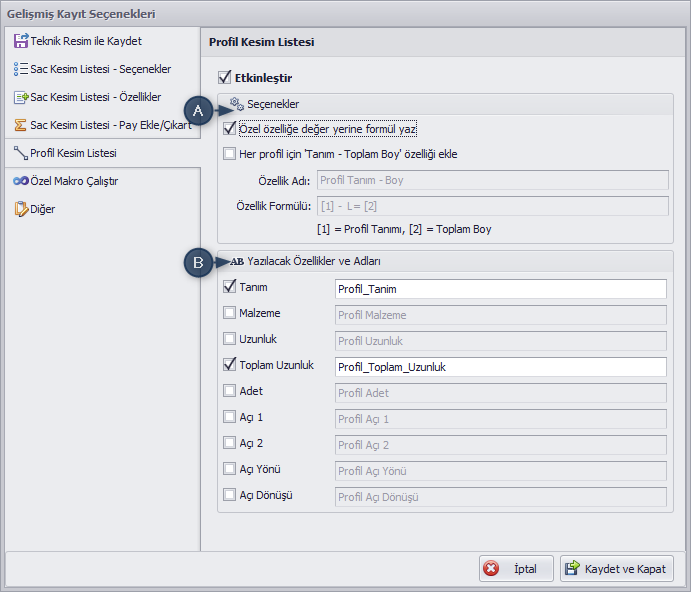Click the Diğer clipboard icon
The image size is (691, 592).
pyautogui.click(x=21, y=209)
